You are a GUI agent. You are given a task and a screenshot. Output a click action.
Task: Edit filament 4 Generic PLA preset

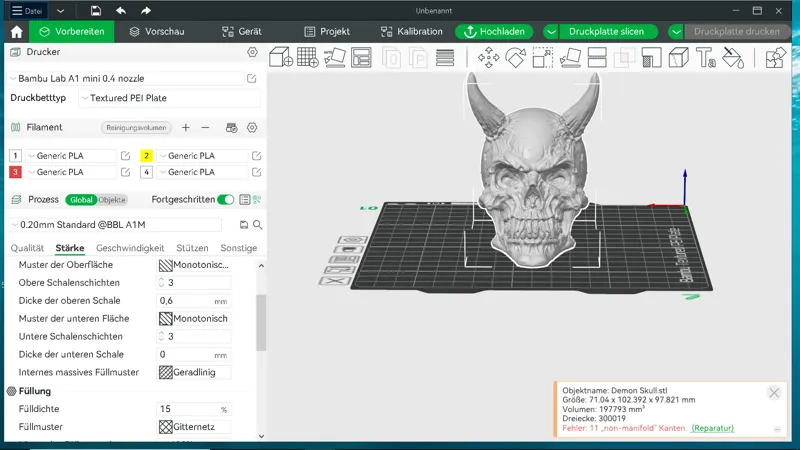pyautogui.click(x=257, y=172)
